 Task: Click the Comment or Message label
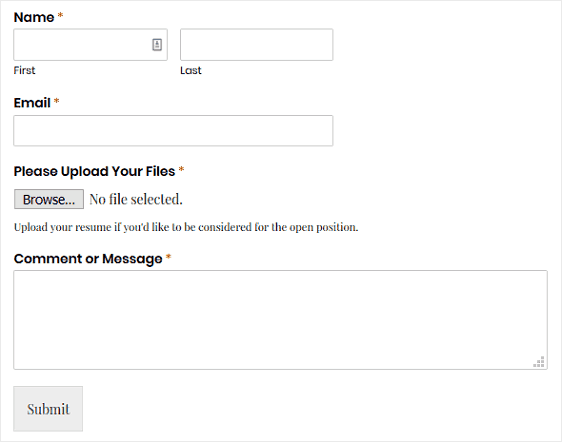[x=88, y=259]
